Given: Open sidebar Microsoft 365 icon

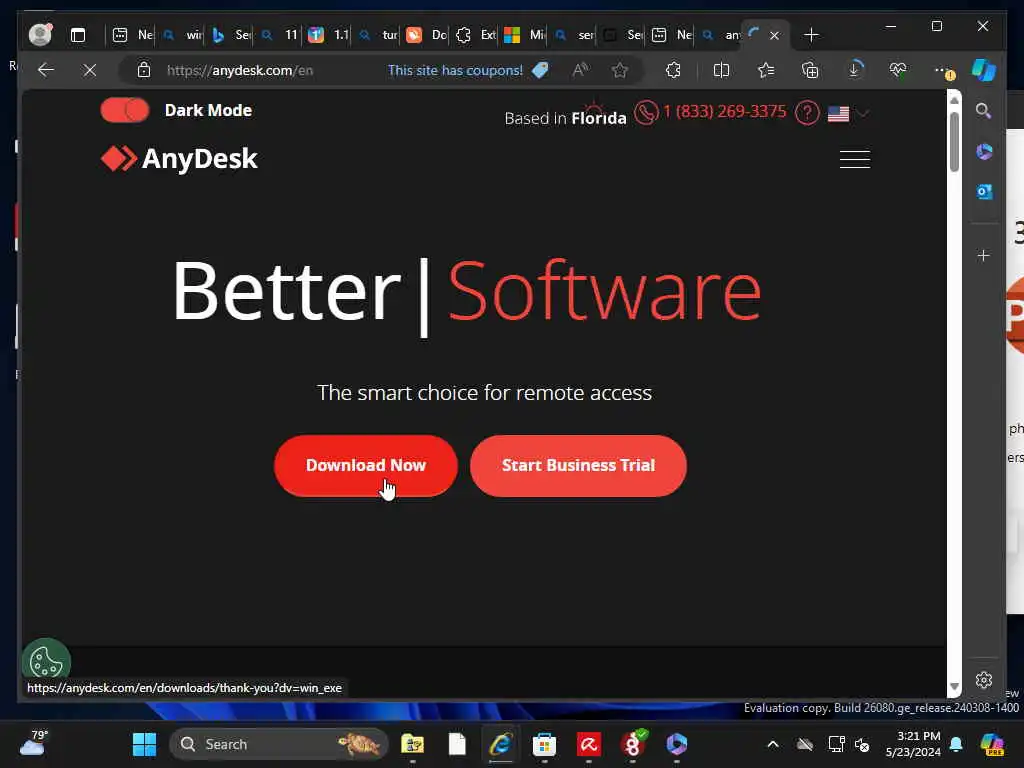Looking at the screenshot, I should point(984,152).
